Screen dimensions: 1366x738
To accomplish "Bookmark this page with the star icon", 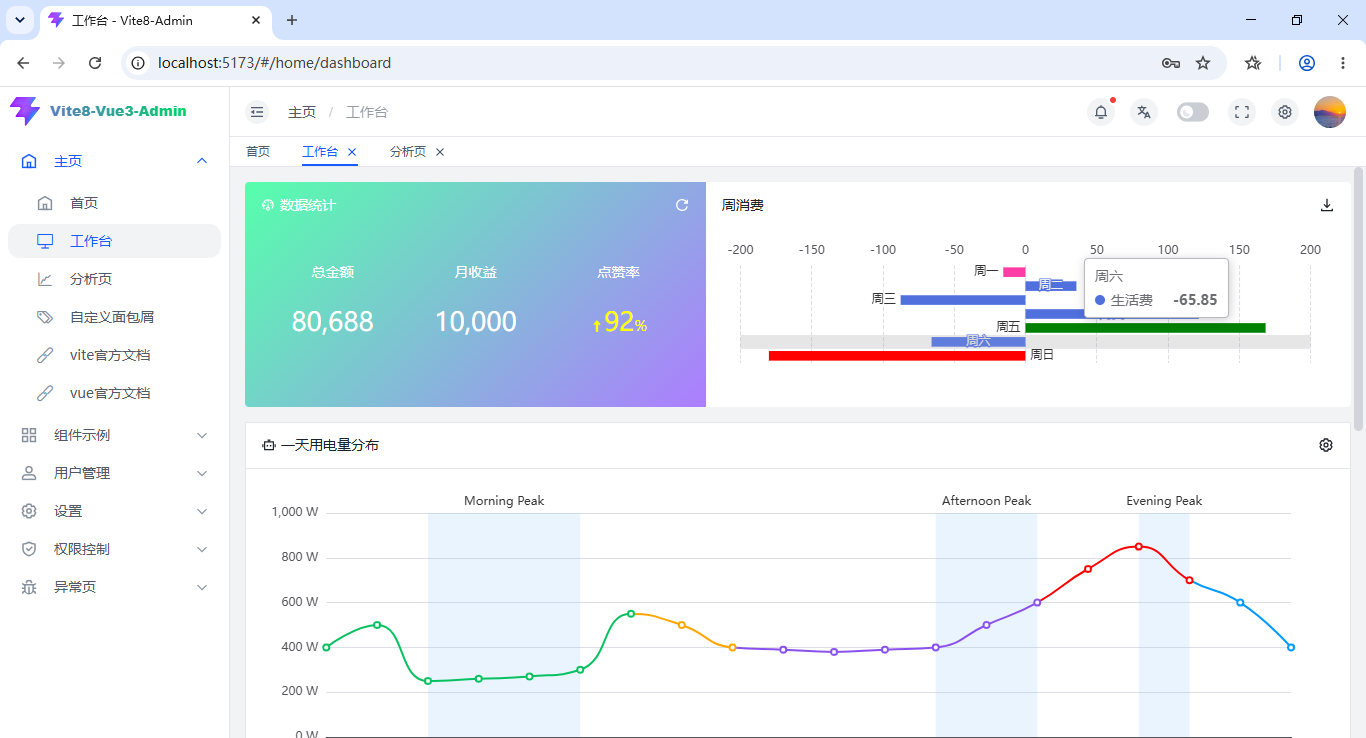I will click(1203, 63).
